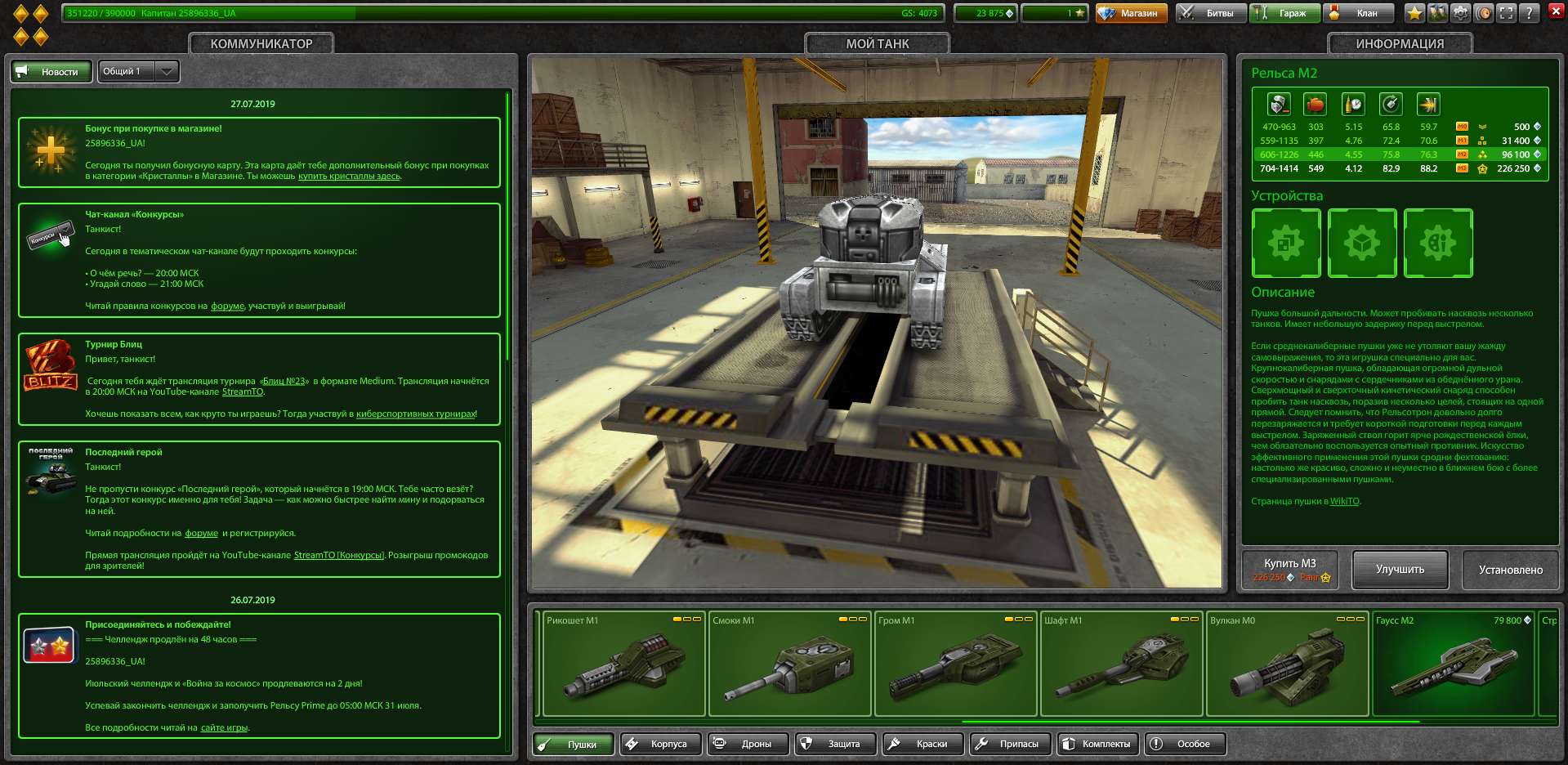Select the Шафт M1 turret card

pyautogui.click(x=1121, y=664)
